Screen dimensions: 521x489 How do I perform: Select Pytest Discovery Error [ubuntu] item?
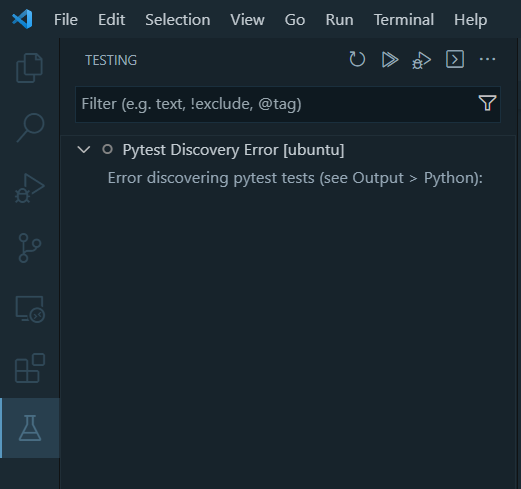point(233,150)
